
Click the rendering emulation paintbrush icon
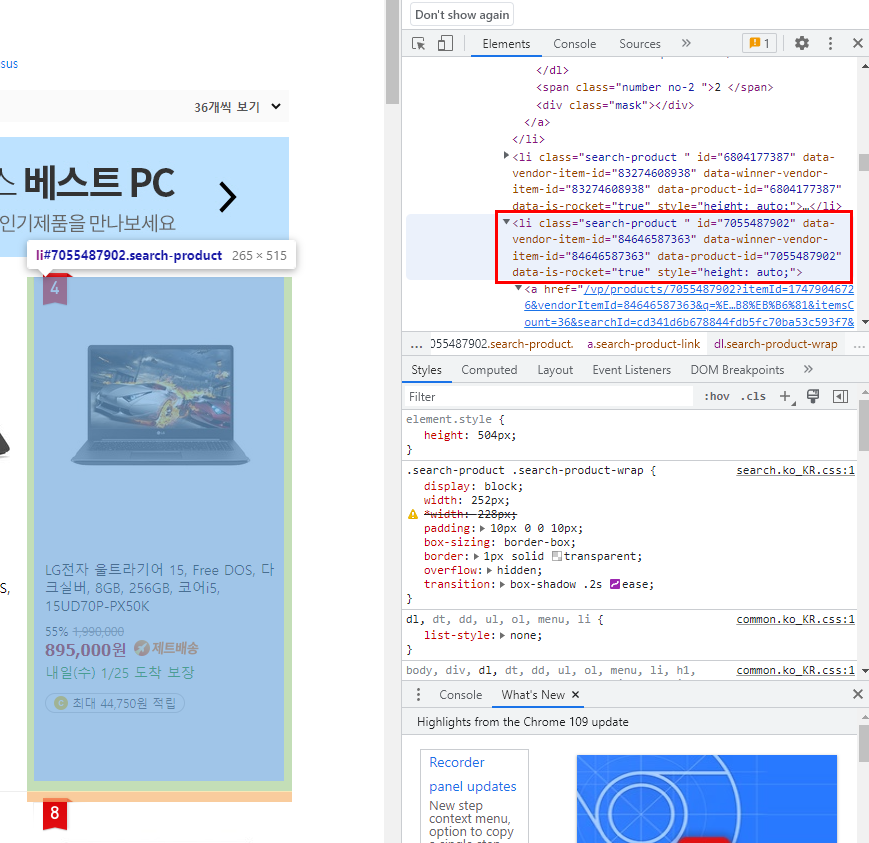812,396
